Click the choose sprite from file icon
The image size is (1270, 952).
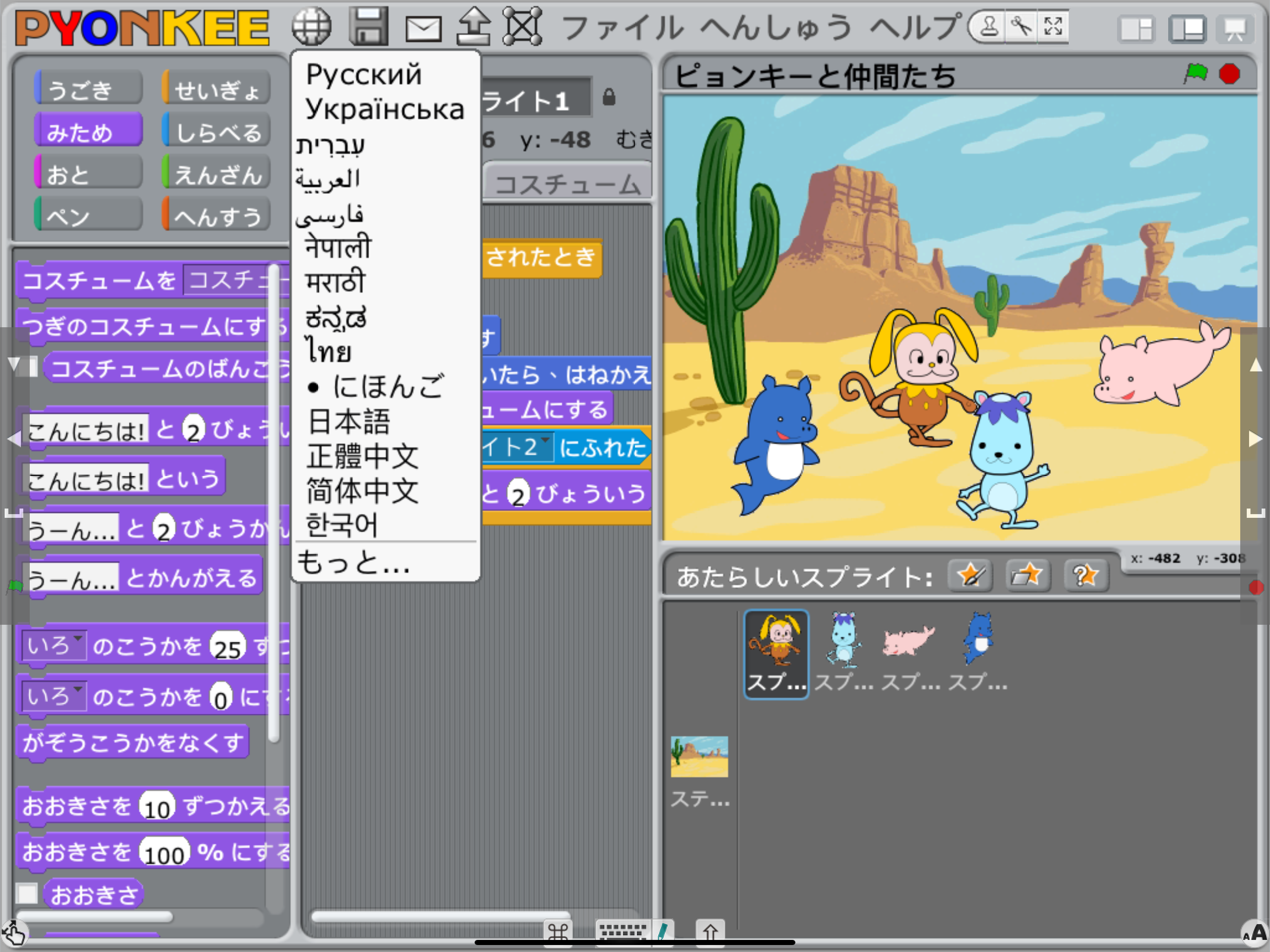1028,575
